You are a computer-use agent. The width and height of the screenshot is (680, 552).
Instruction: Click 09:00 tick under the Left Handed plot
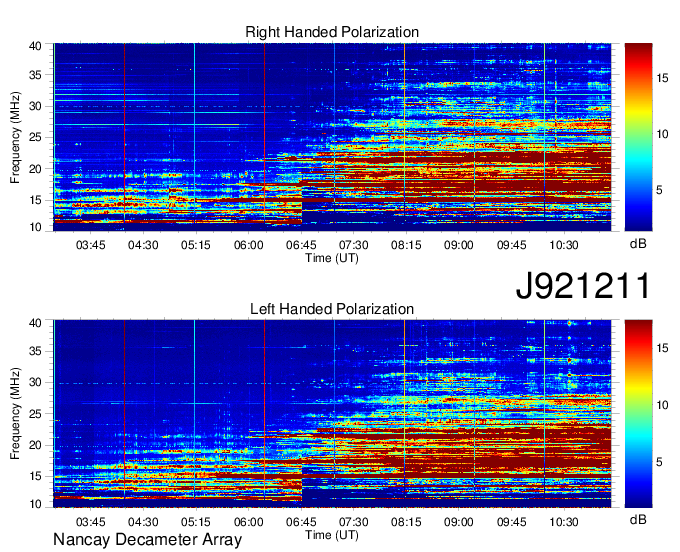click(x=458, y=522)
